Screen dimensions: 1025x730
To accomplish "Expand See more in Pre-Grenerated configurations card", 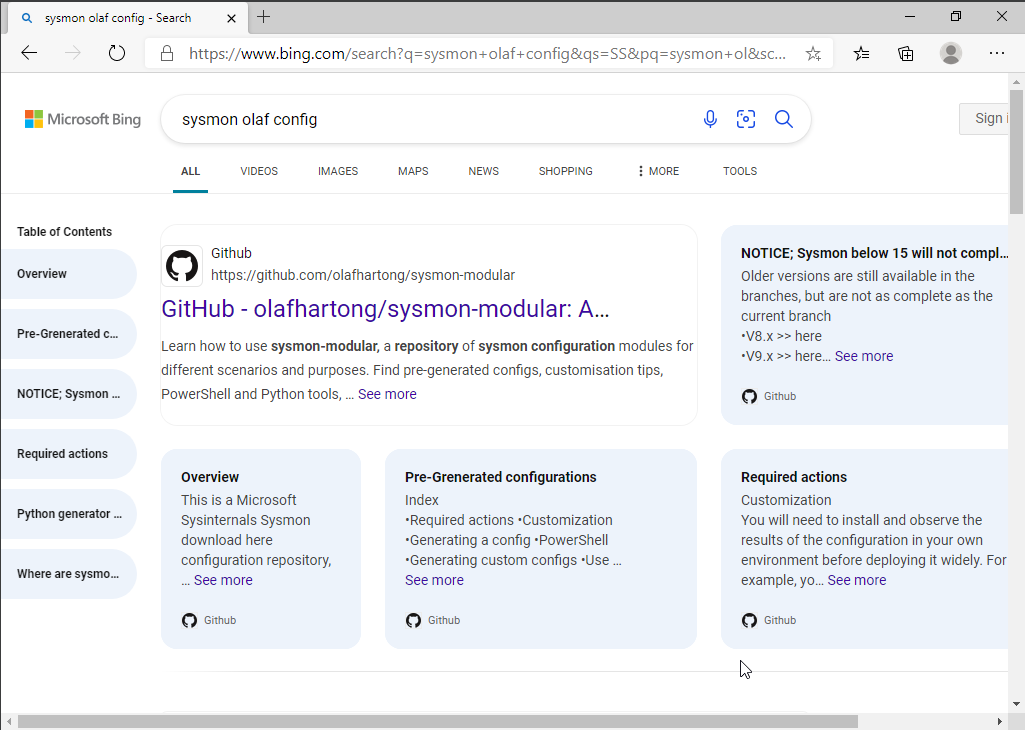I will [x=434, y=580].
